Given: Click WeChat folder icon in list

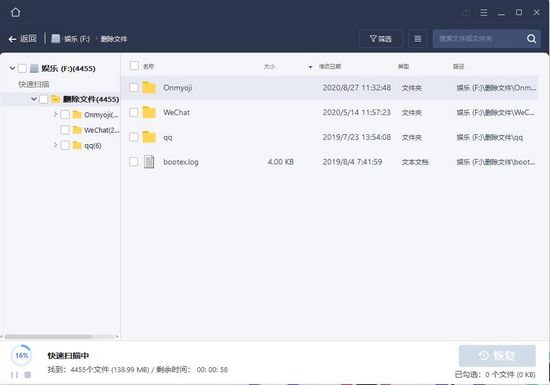Looking at the screenshot, I should click(149, 112).
